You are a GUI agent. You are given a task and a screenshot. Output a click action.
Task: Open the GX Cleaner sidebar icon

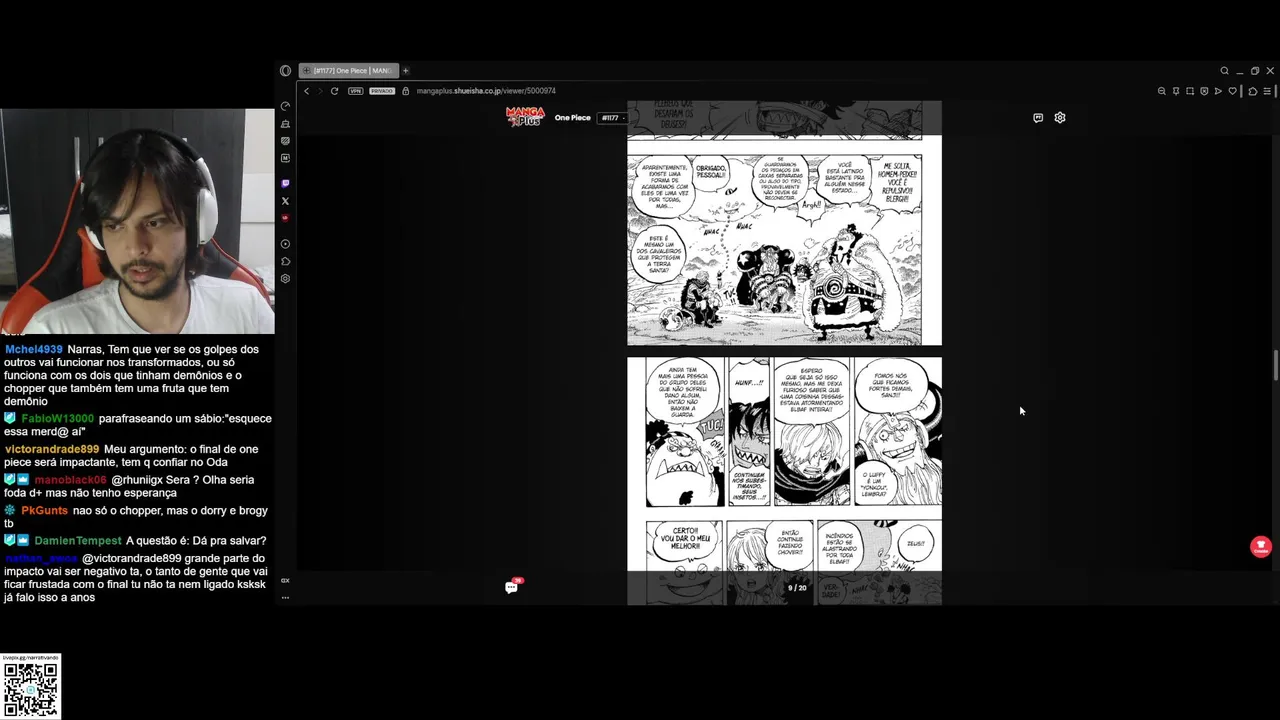[285, 124]
